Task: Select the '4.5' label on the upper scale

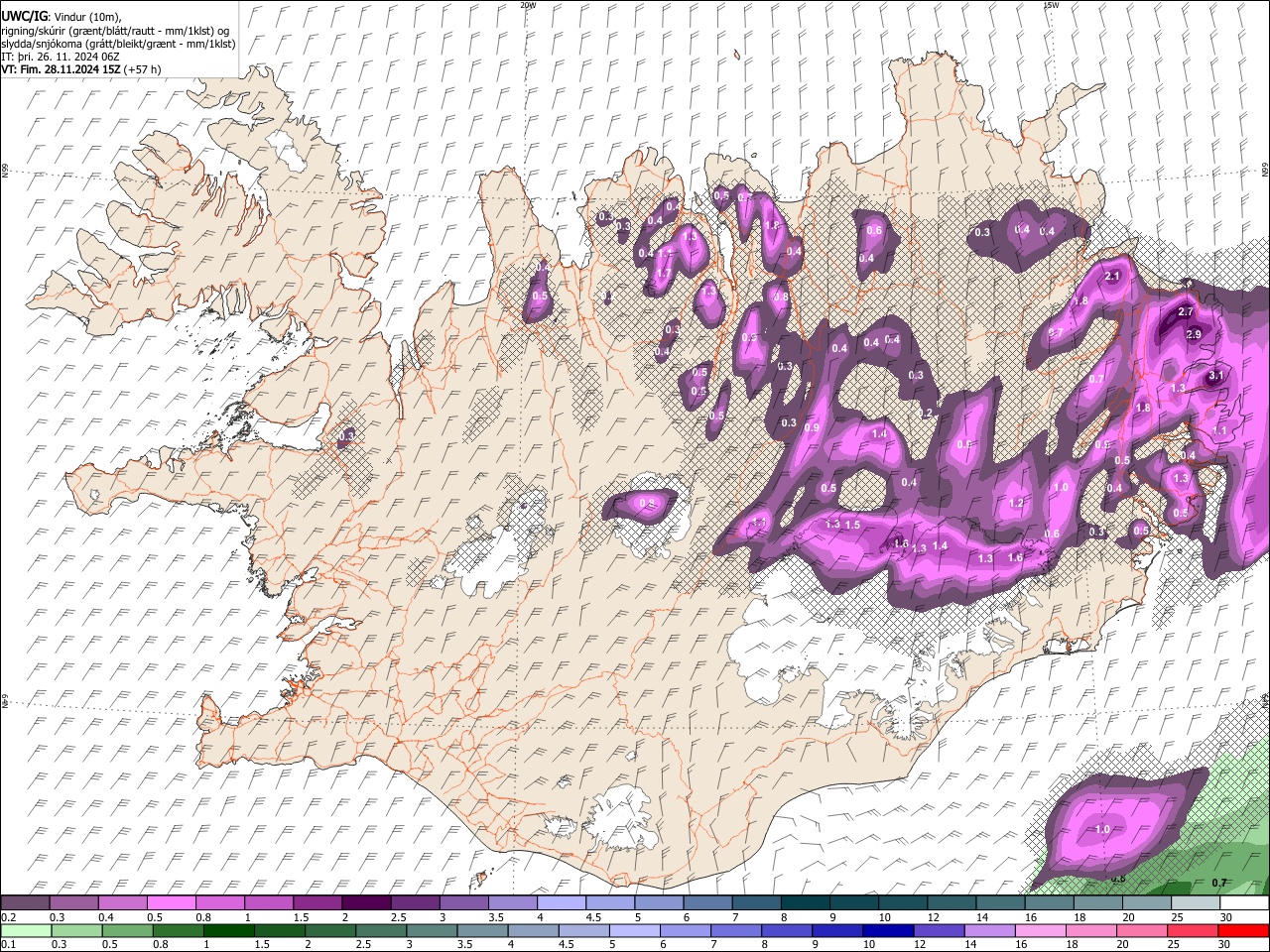Action: click(593, 917)
